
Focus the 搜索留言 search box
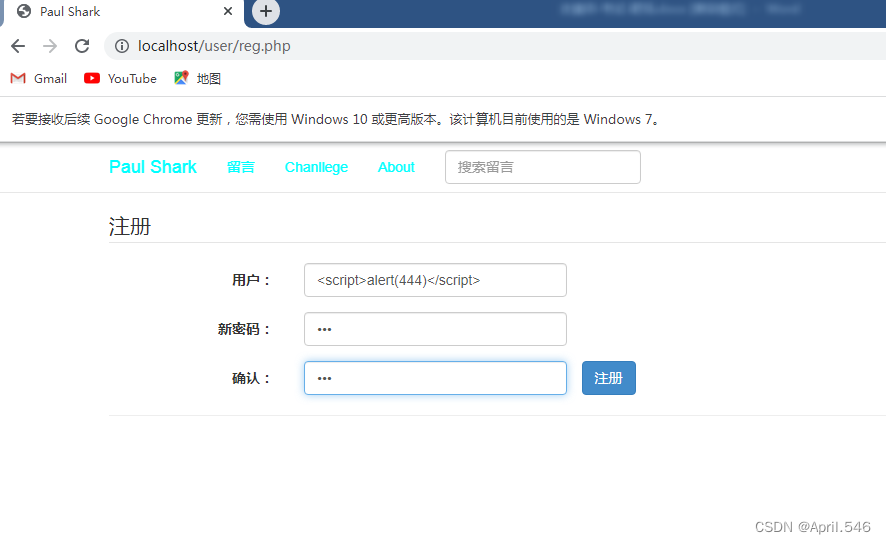click(542, 167)
